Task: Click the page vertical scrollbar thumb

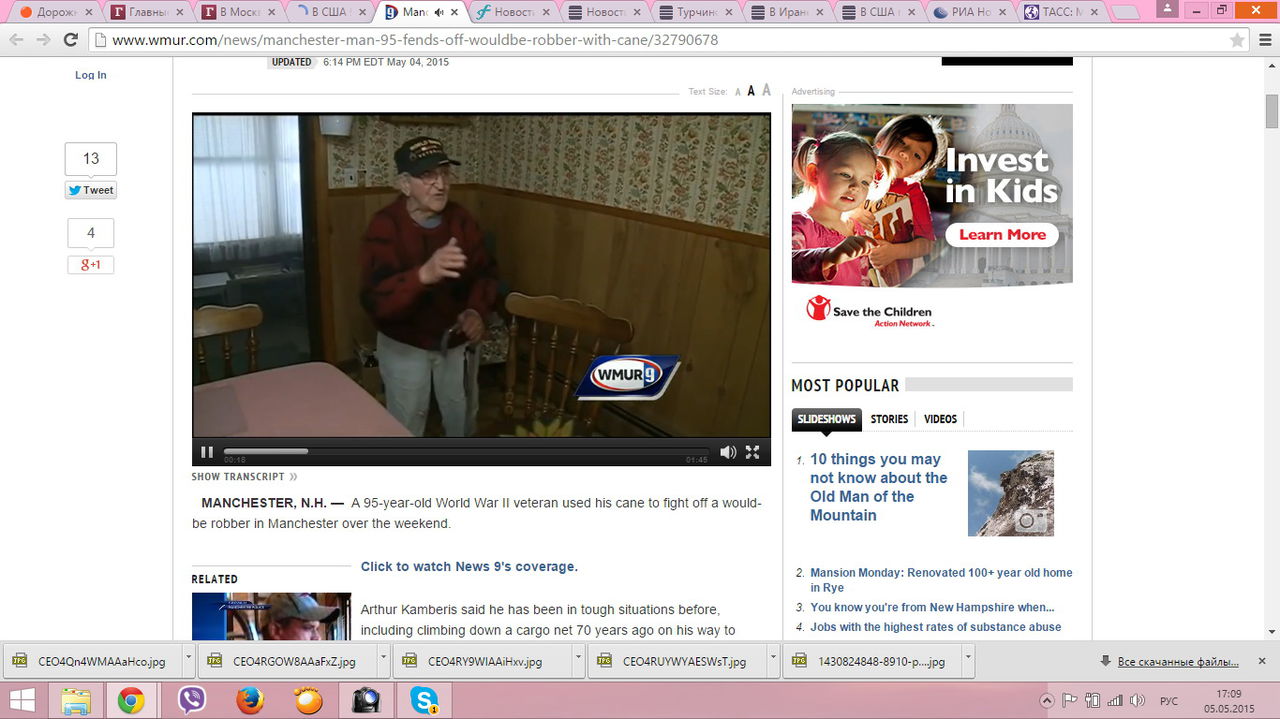Action: [x=1272, y=110]
